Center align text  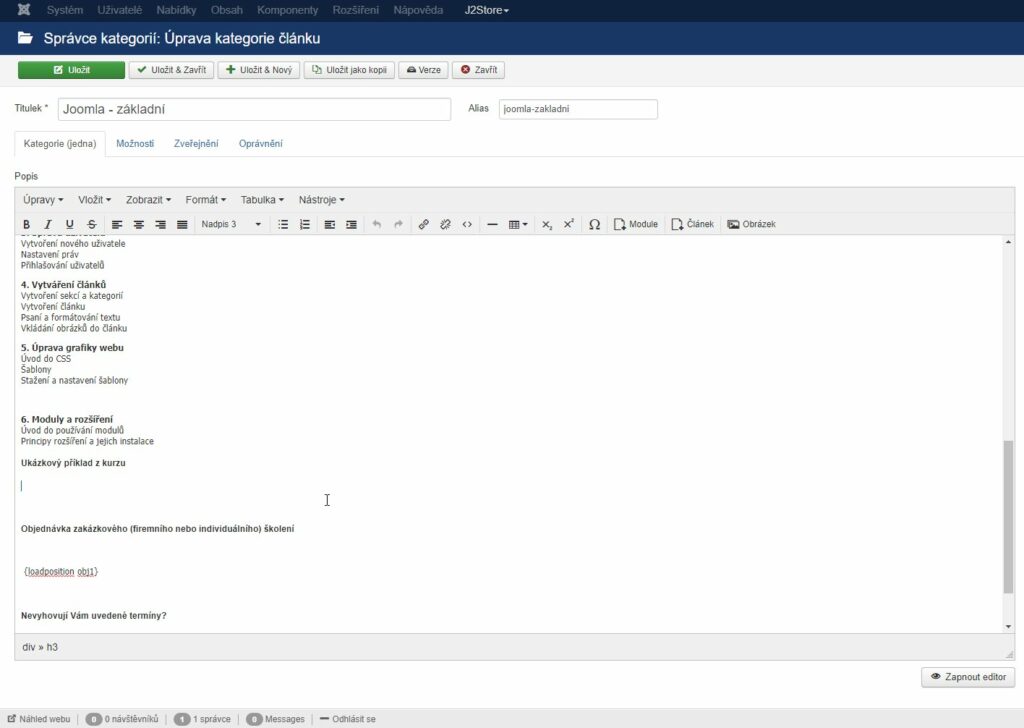pyautogui.click(x=138, y=224)
